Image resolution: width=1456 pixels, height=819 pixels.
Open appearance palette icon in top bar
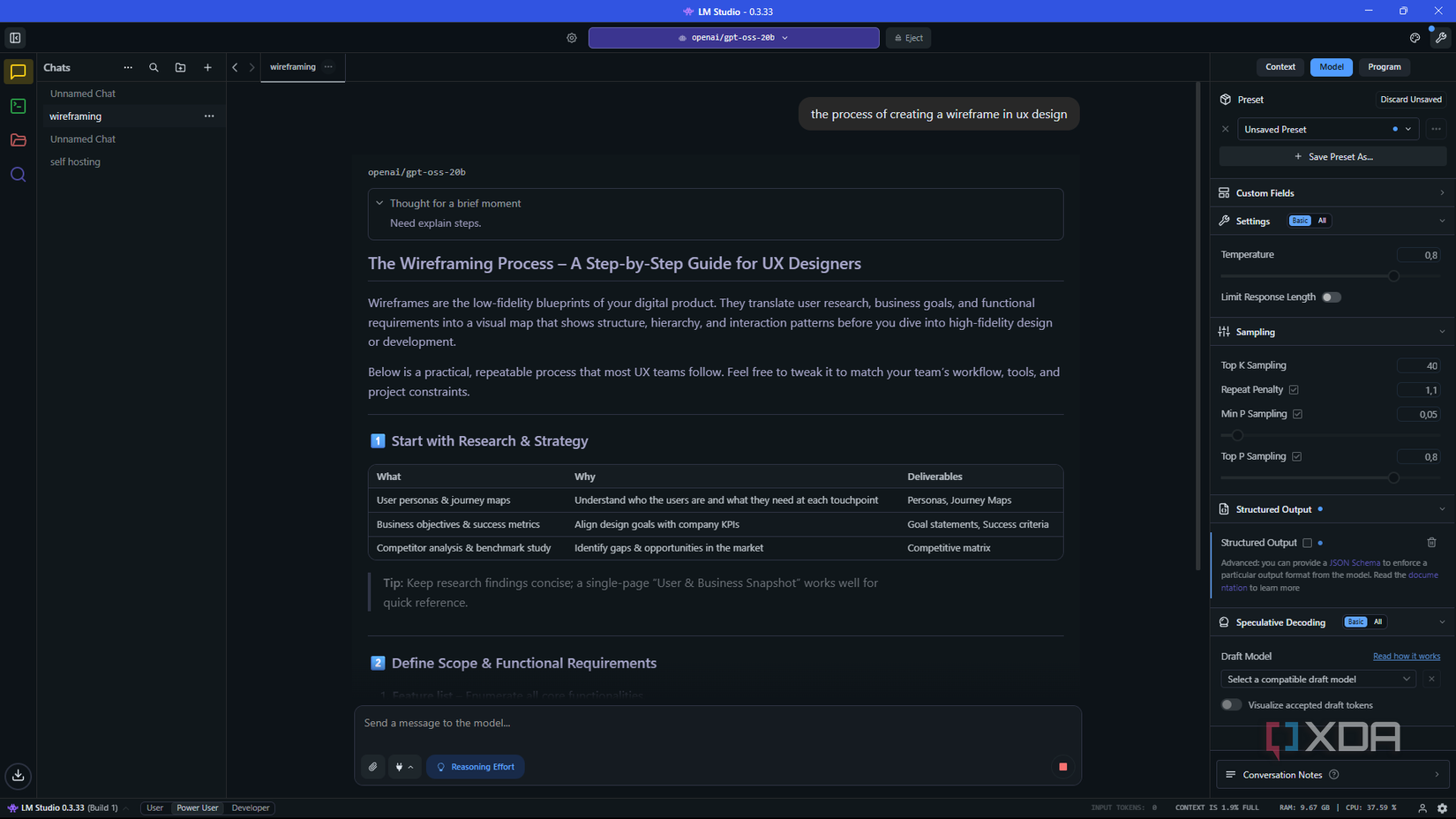[1415, 38]
